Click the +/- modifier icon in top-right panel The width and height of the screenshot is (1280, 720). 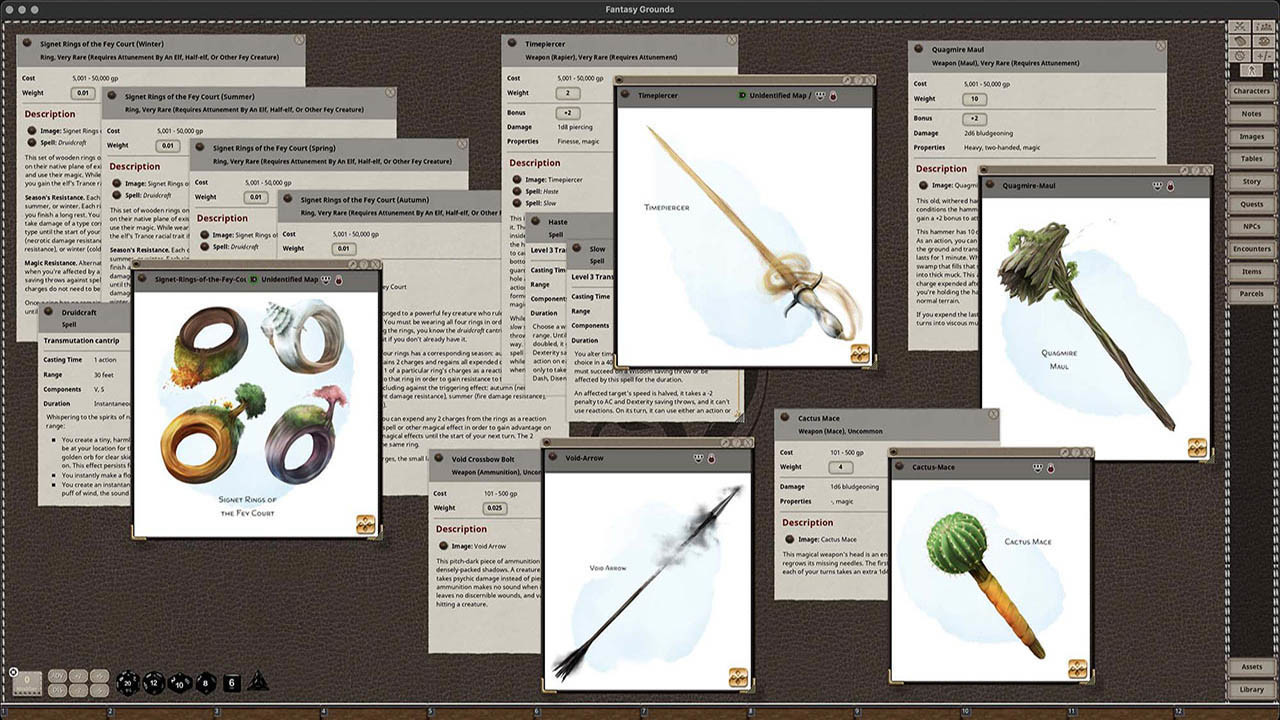point(1263,55)
